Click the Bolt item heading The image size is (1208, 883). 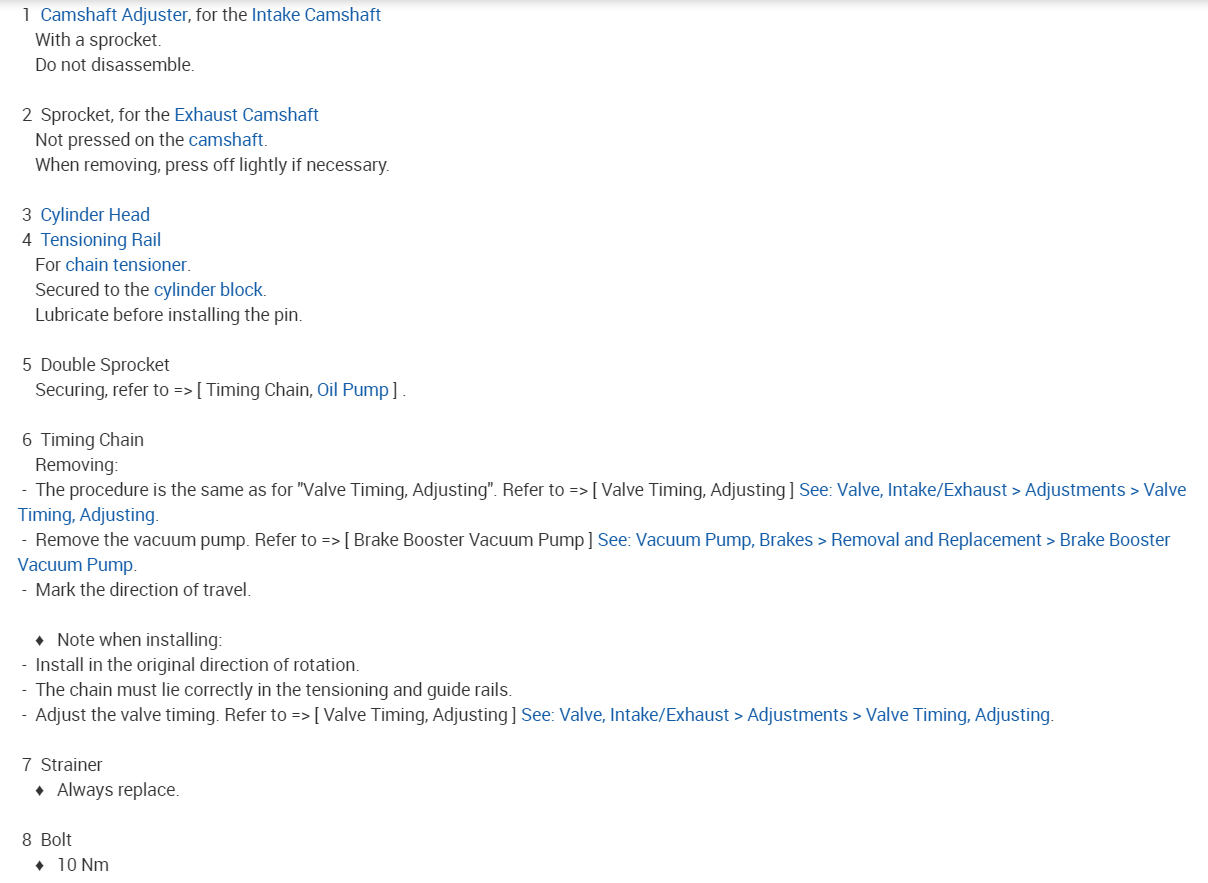(56, 840)
